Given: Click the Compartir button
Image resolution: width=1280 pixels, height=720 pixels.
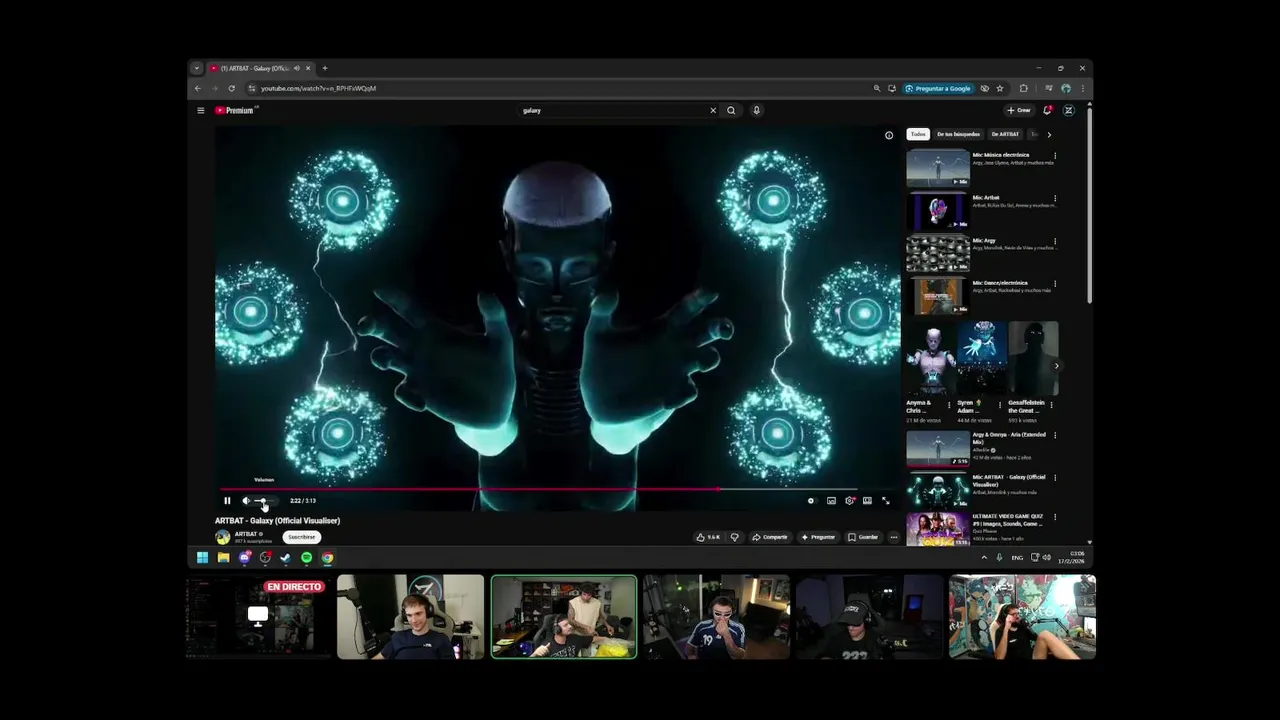Looking at the screenshot, I should click(770, 537).
